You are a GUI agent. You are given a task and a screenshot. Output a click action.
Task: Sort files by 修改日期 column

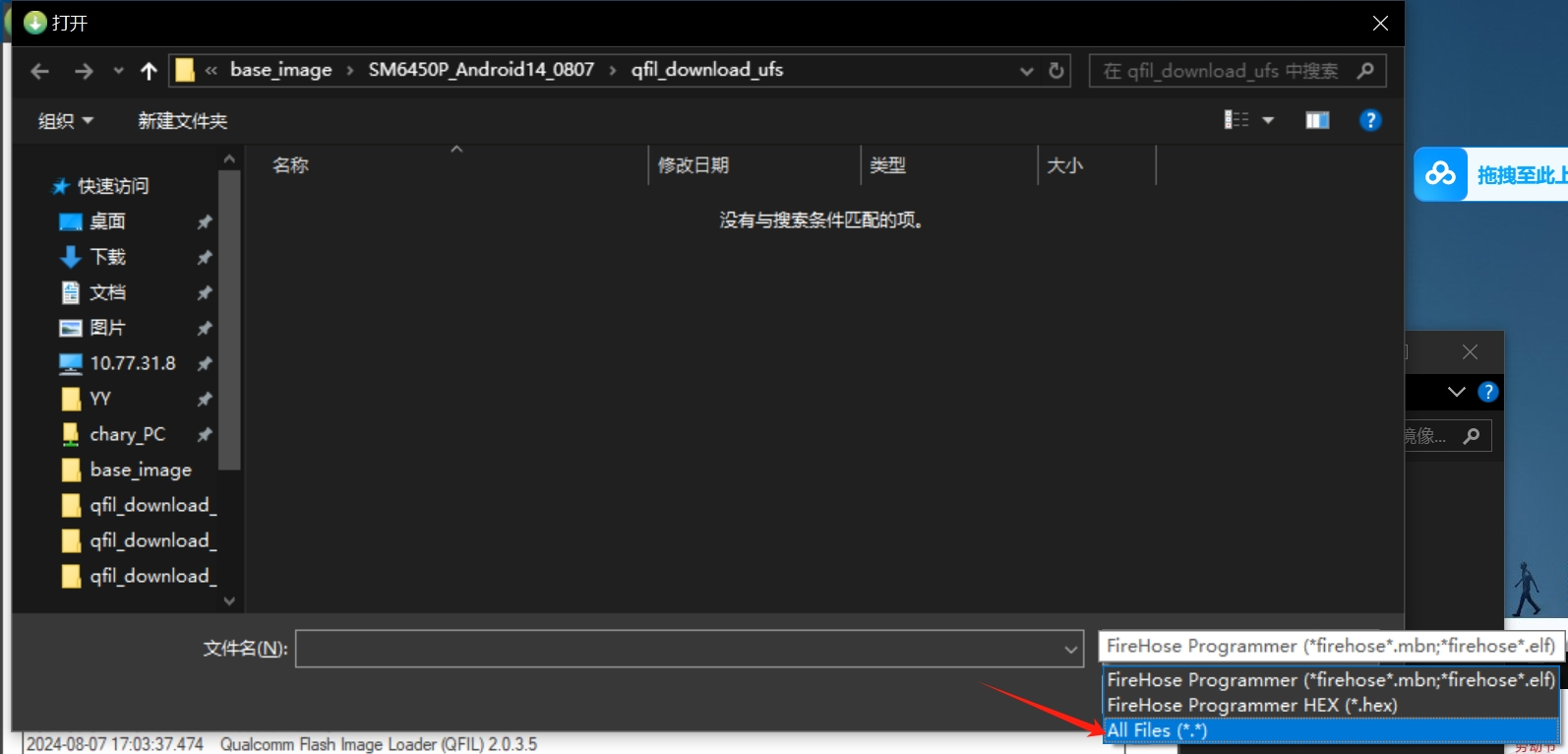pos(694,165)
